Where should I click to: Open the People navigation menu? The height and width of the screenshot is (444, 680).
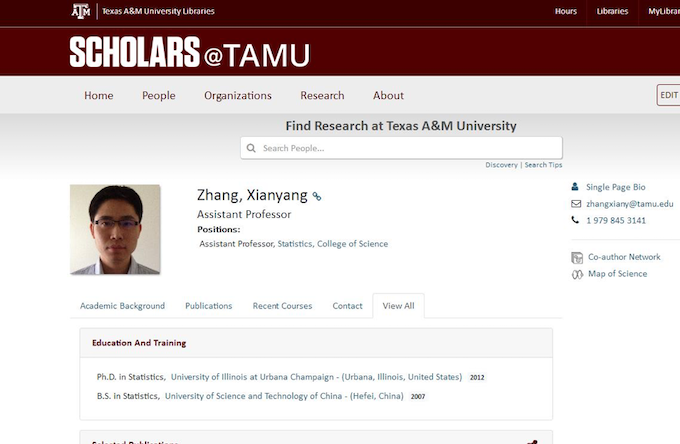coord(158,96)
